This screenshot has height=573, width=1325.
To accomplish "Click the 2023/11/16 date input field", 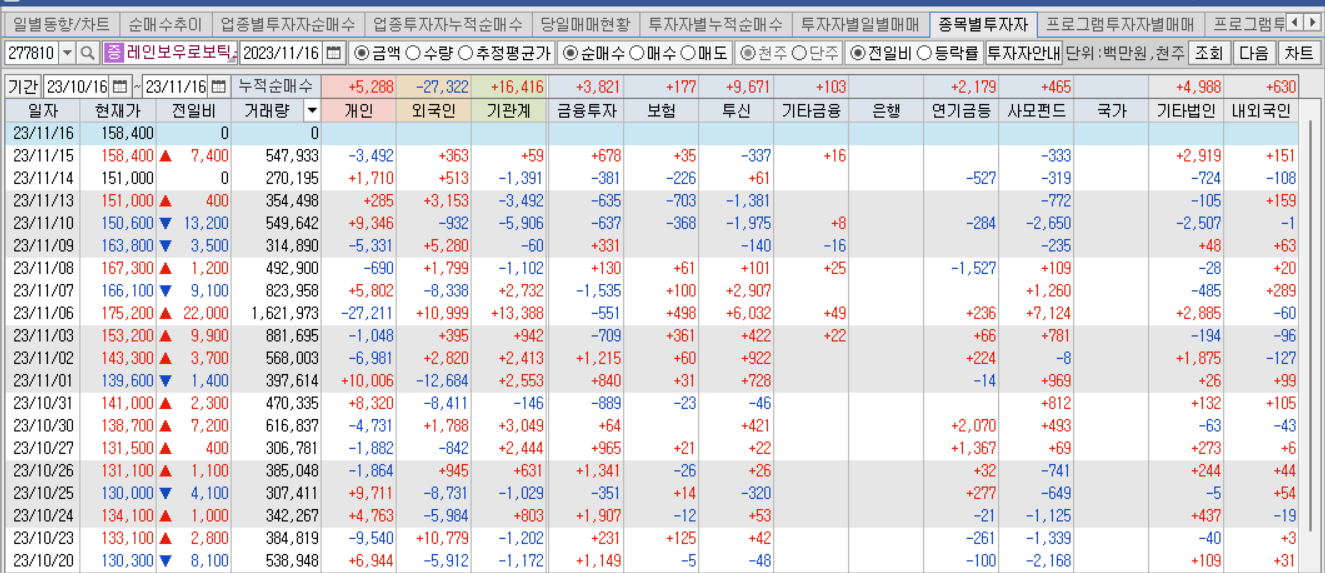I will click(x=282, y=53).
